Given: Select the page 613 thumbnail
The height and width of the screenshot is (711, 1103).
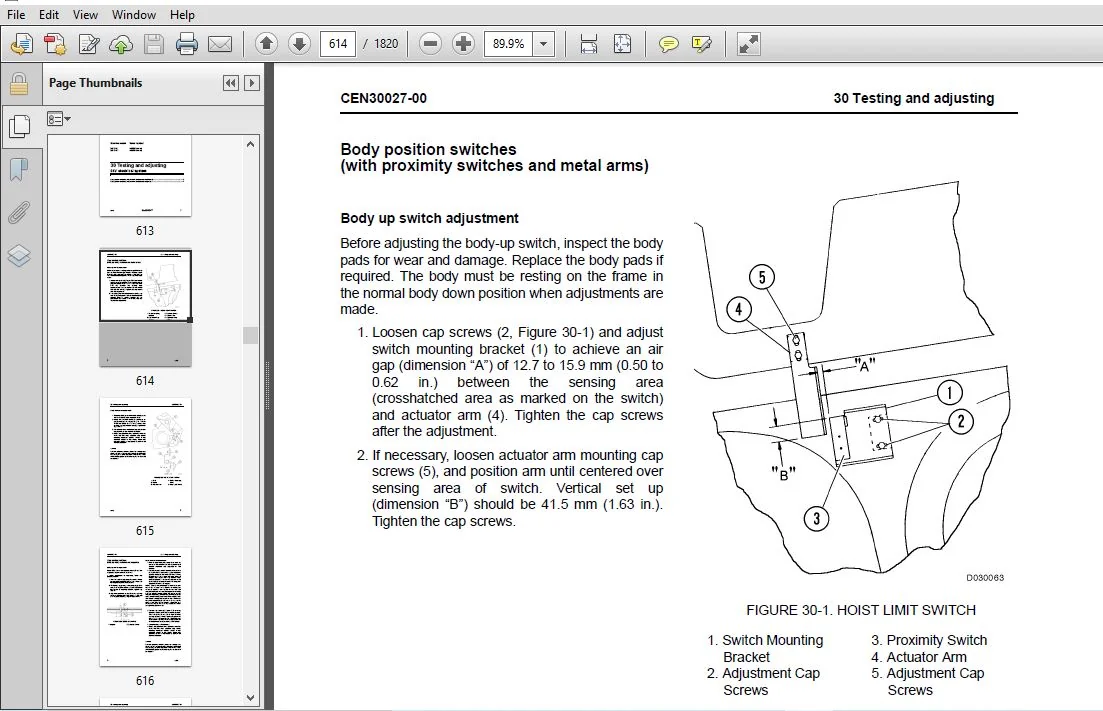Looking at the screenshot, I should click(x=145, y=175).
